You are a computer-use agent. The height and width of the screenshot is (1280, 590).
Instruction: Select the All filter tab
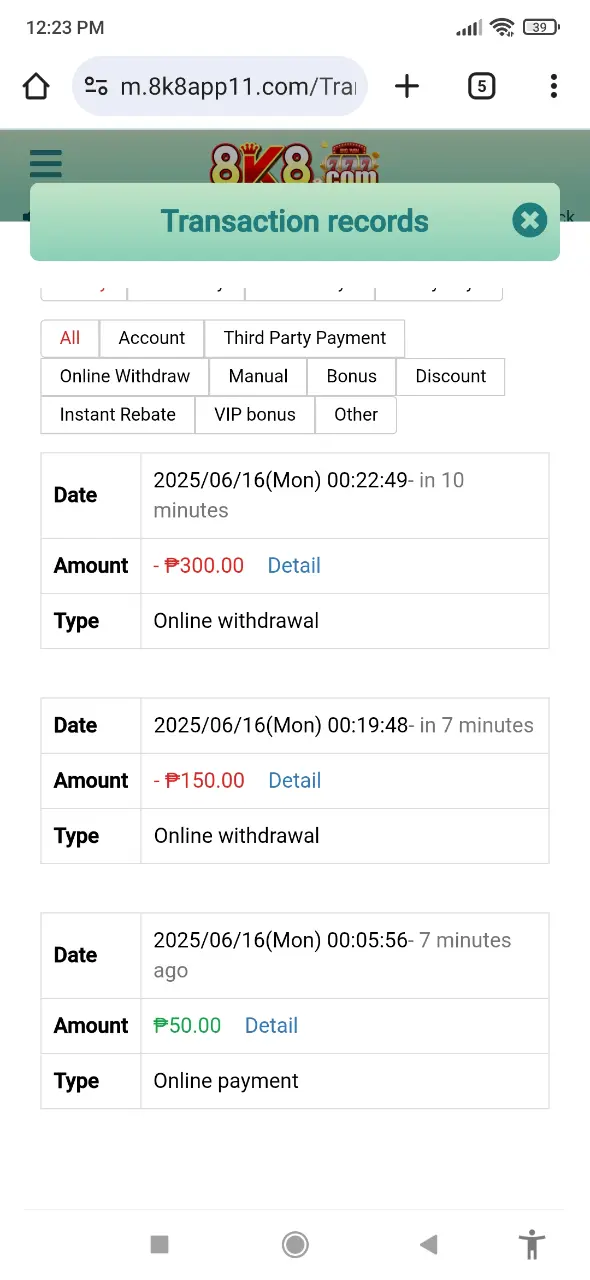point(70,338)
